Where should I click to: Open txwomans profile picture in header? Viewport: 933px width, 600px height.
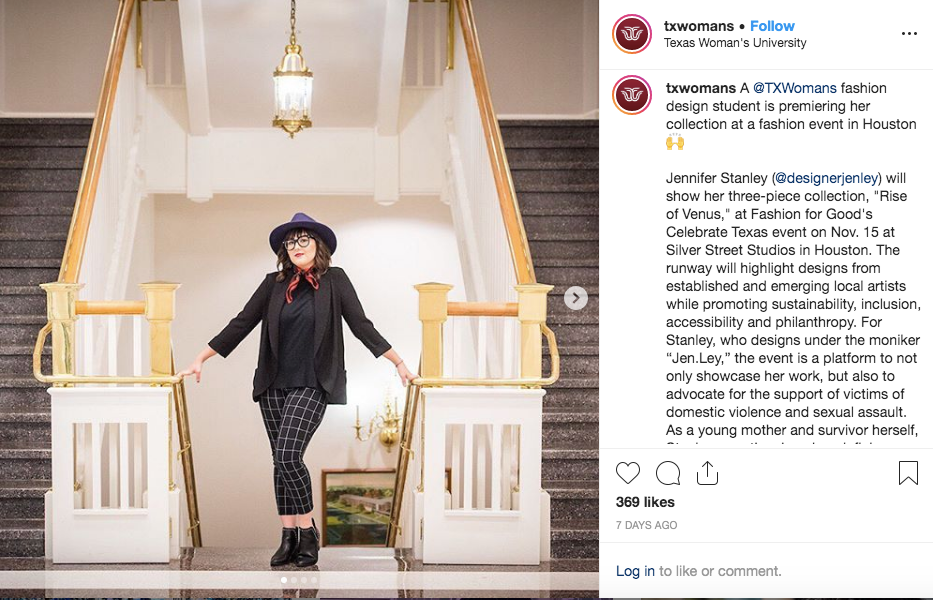632,34
